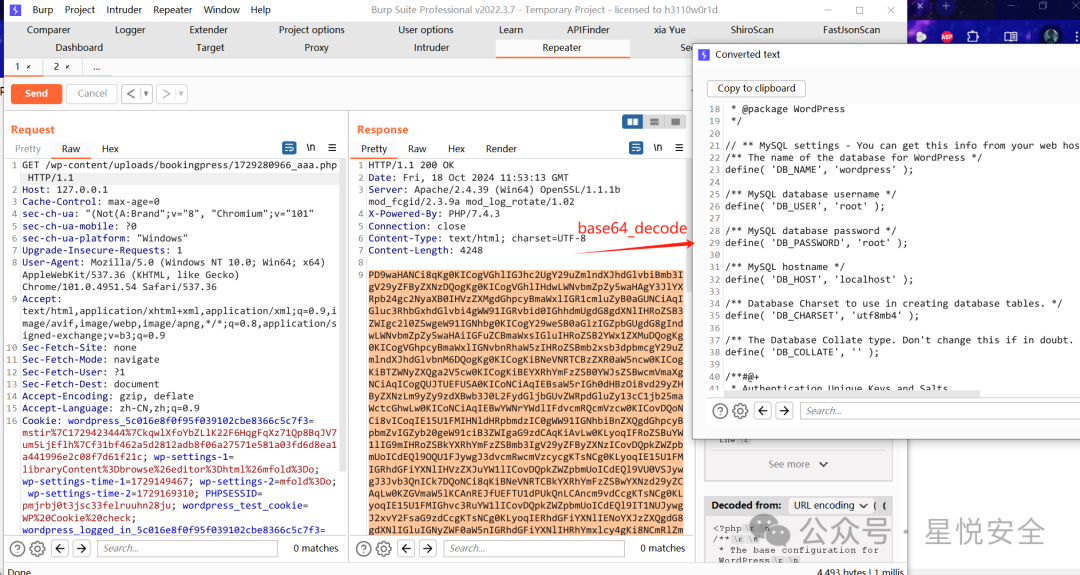
Task: Open the Extender tab
Action: pyautogui.click(x=209, y=30)
